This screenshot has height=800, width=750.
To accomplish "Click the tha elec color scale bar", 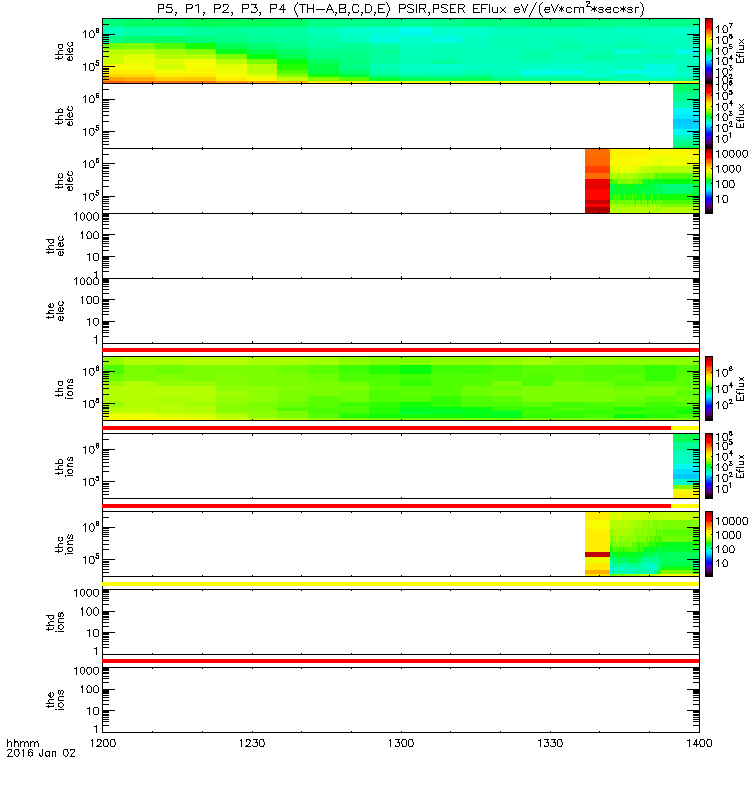I will pos(709,51).
